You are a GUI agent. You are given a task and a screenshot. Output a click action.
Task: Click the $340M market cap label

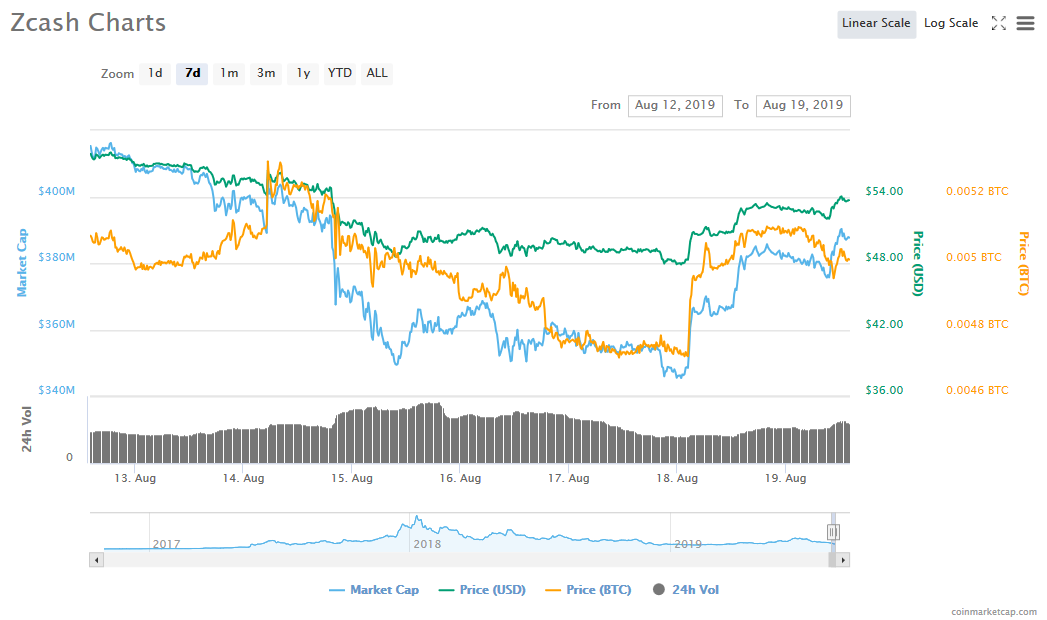point(57,390)
